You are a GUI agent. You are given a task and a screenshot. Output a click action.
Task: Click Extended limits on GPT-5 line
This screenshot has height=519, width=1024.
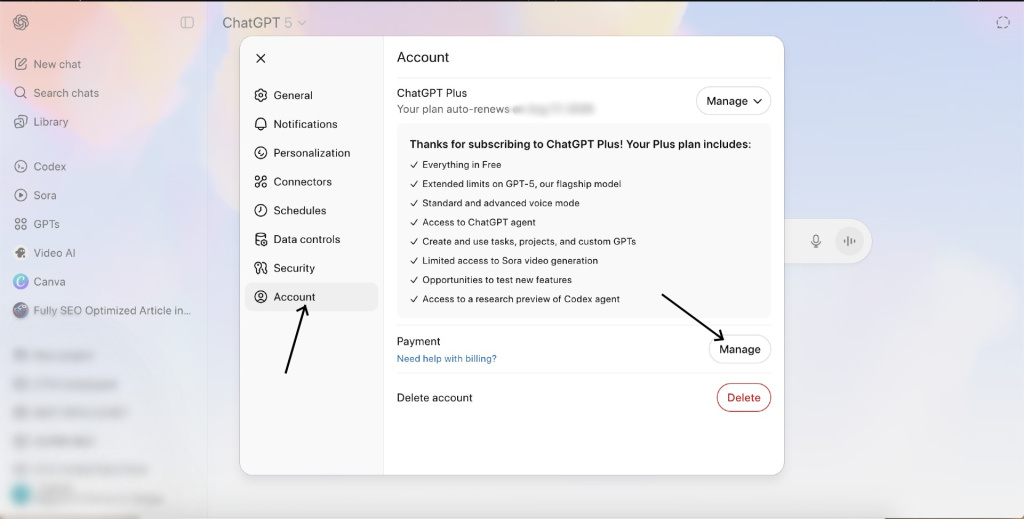coord(521,184)
